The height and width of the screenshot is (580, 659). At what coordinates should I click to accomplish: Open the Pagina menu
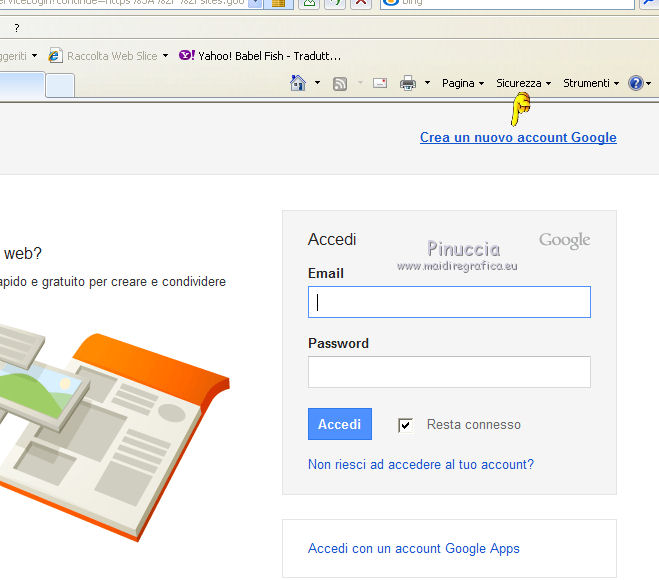463,83
